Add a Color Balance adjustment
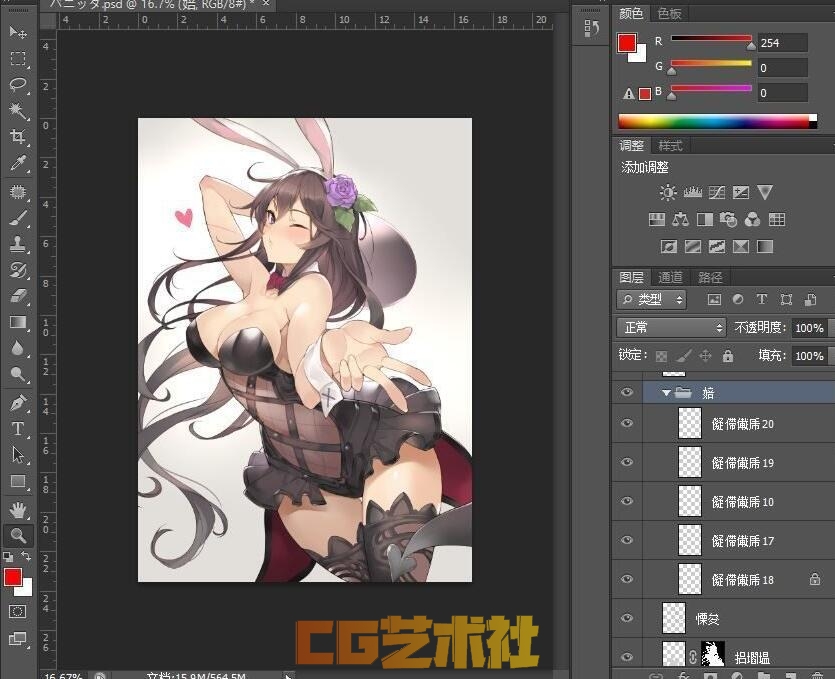Image resolution: width=835 pixels, height=679 pixels. coord(681,219)
